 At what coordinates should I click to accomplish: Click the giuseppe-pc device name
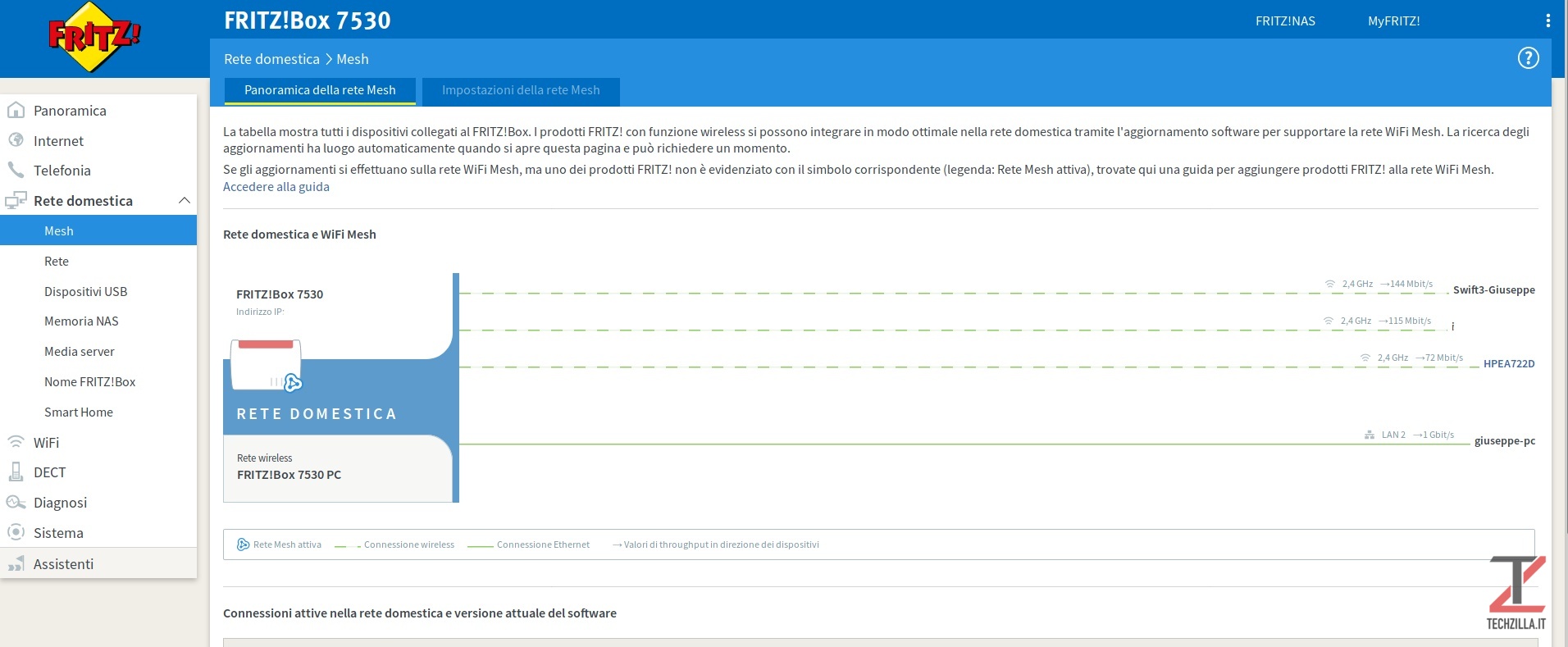pyautogui.click(x=1505, y=440)
